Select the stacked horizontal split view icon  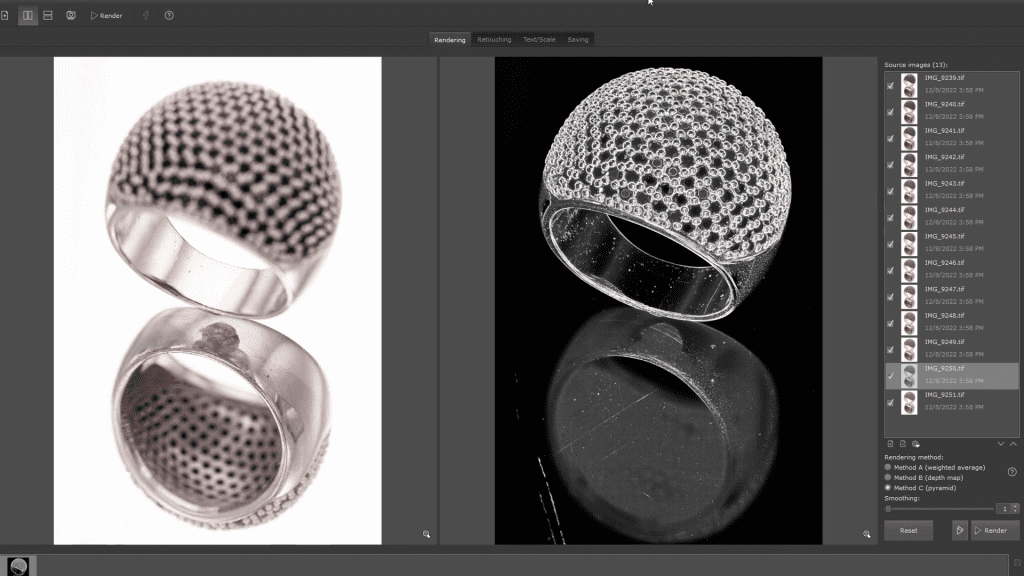pyautogui.click(x=48, y=15)
